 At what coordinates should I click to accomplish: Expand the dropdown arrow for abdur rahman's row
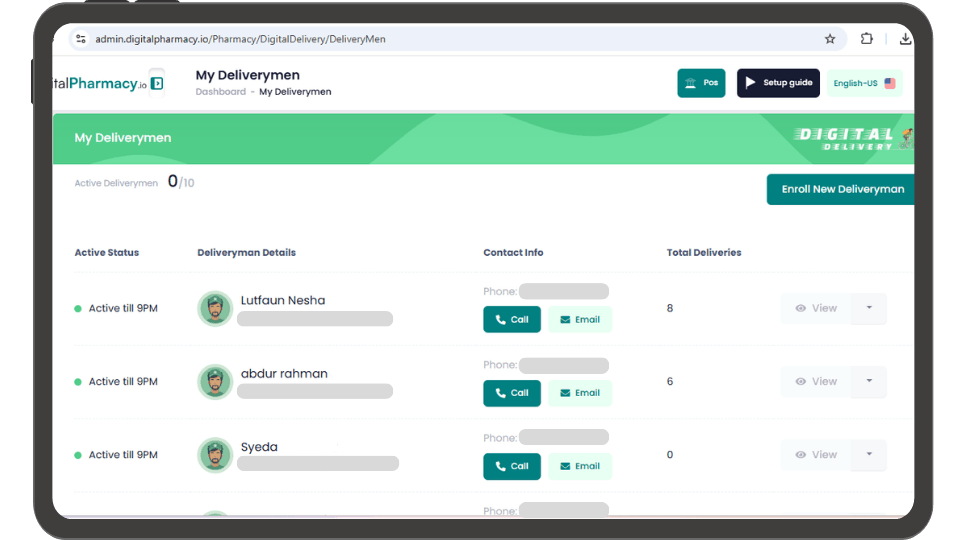(869, 381)
